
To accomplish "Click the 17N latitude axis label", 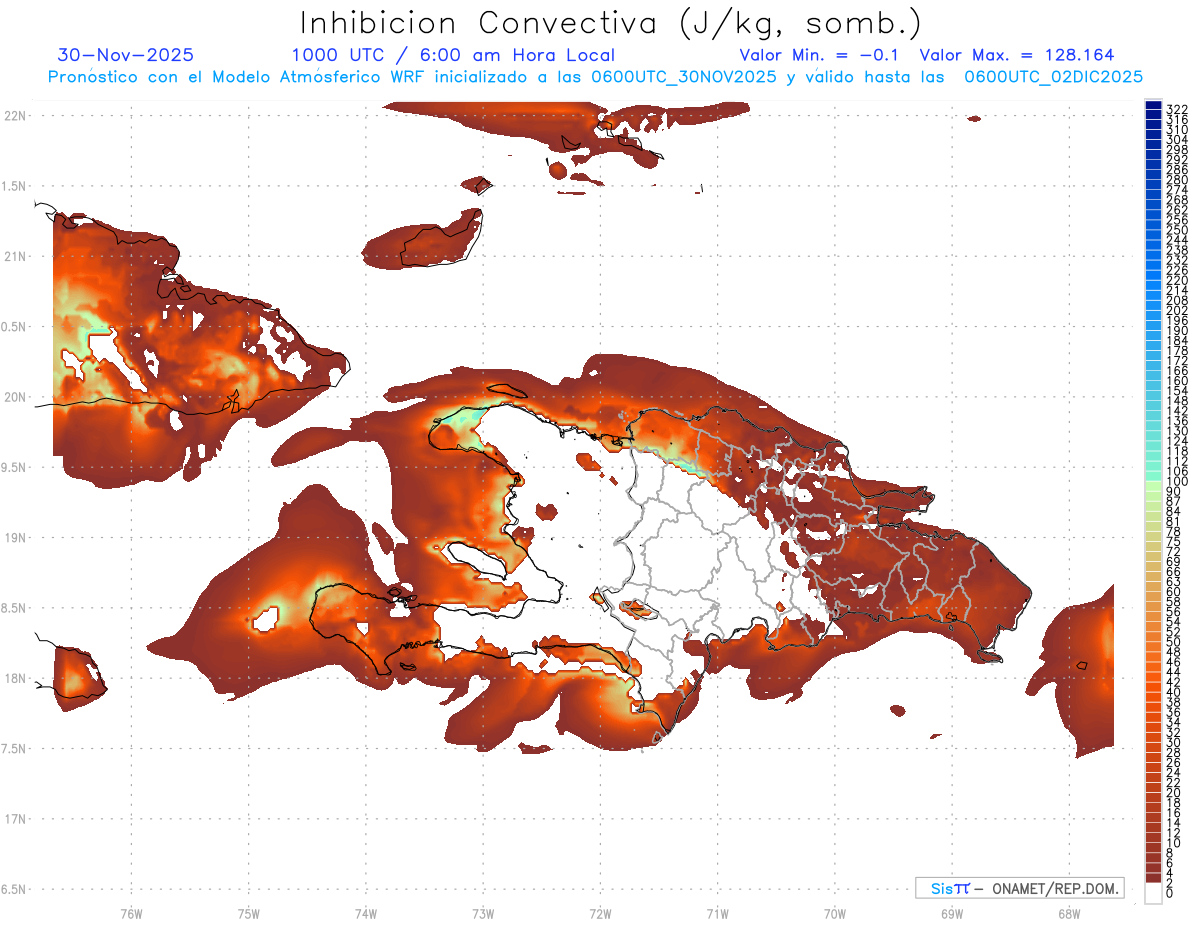I will (14, 819).
